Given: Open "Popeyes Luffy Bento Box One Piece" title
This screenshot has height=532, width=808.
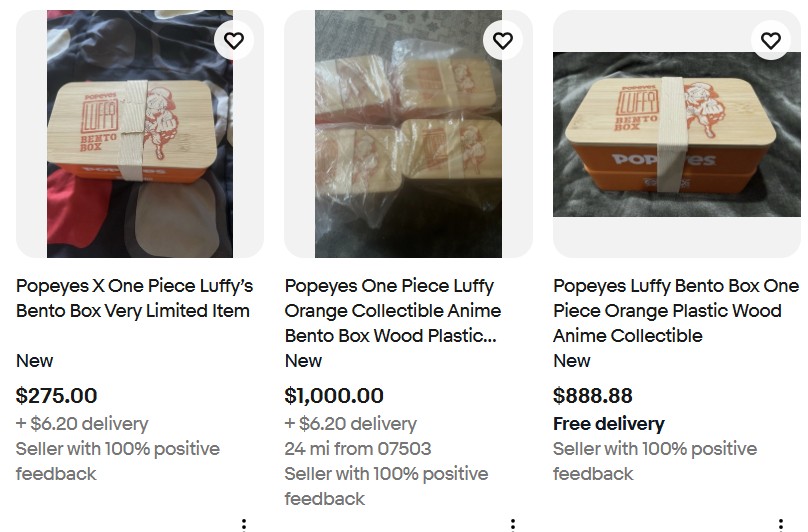Looking at the screenshot, I should (x=676, y=310).
